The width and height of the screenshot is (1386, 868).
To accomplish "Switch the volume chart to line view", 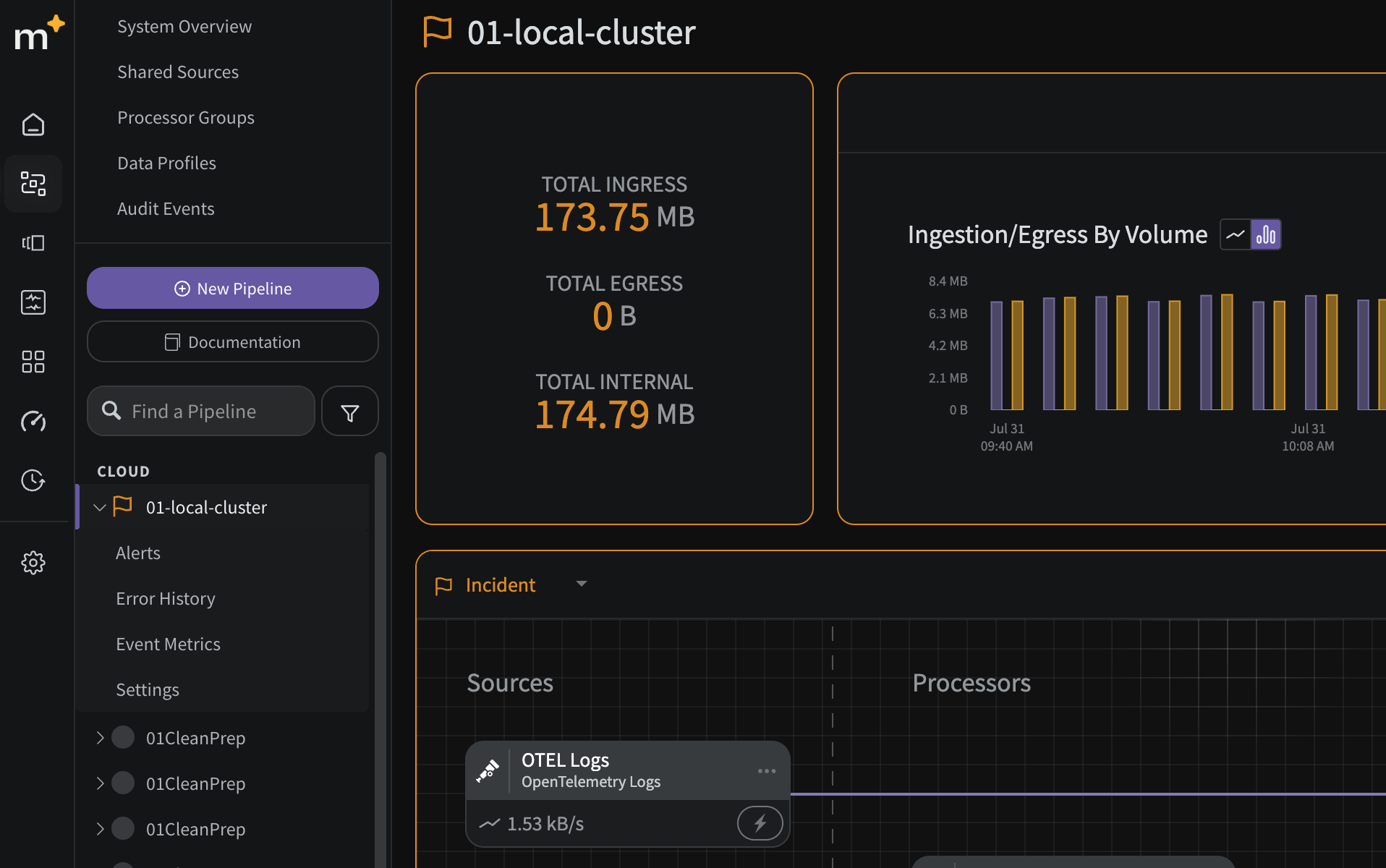I will click(x=1236, y=235).
